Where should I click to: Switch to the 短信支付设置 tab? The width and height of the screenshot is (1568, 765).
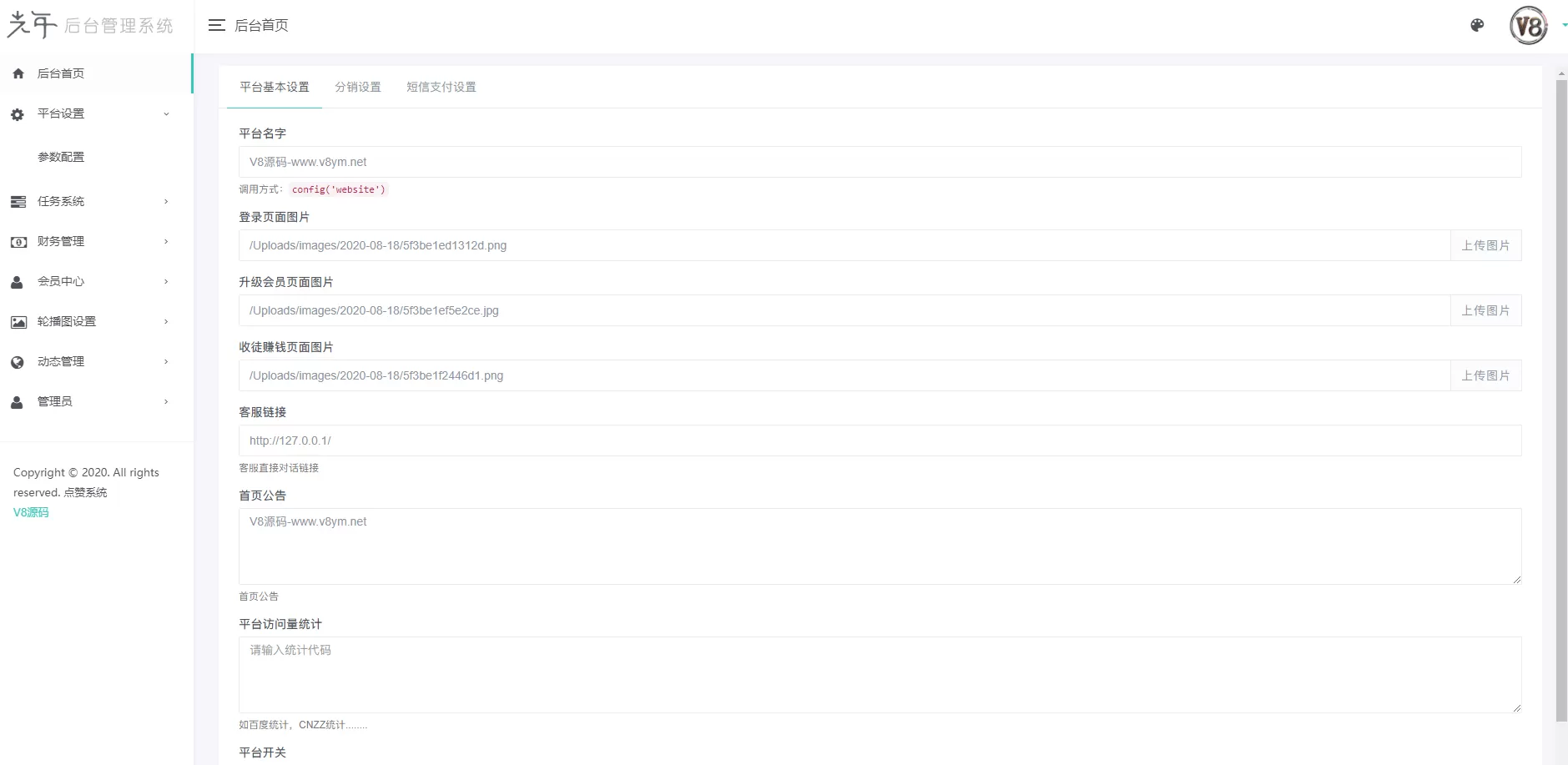(441, 88)
